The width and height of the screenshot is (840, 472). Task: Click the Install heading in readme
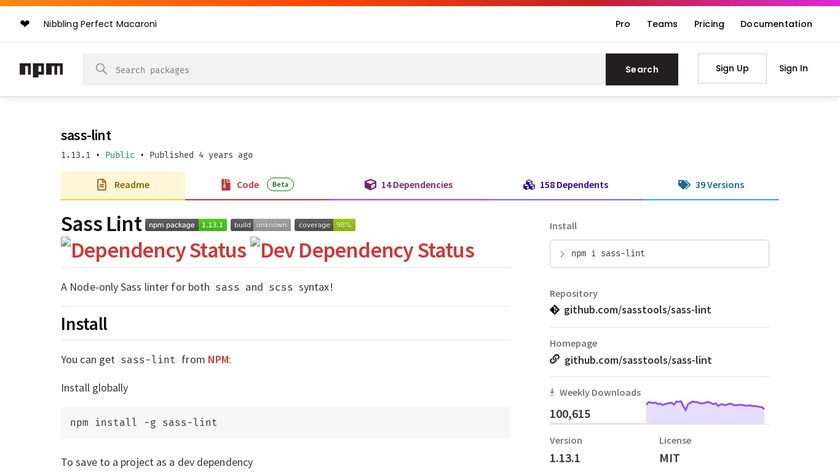pos(84,324)
